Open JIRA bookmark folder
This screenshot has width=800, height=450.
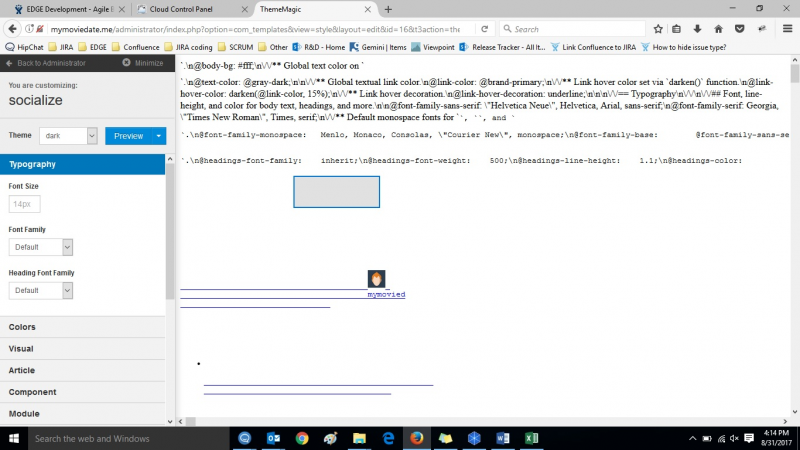tap(61, 47)
